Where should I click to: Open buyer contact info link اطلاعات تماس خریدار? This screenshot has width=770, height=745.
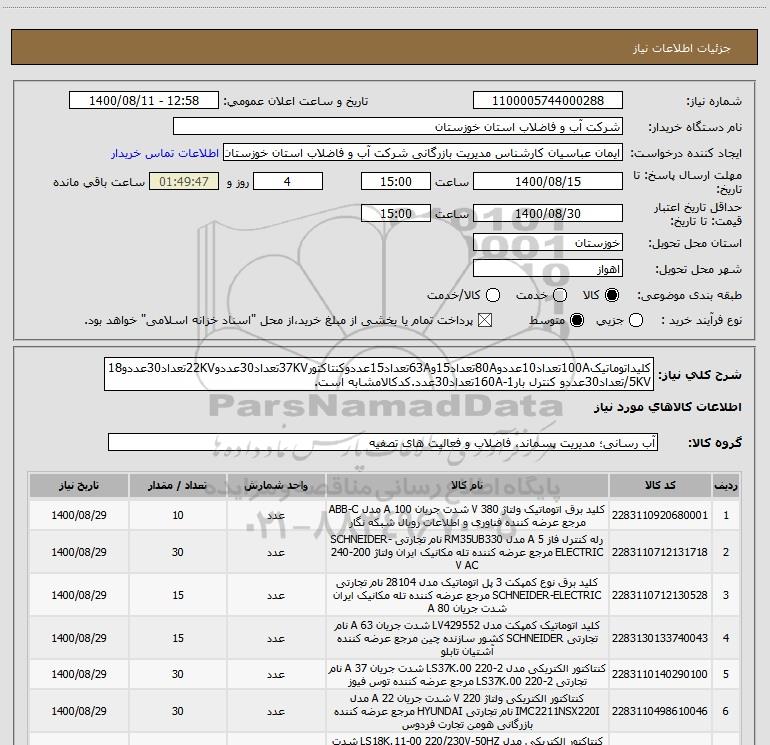[x=165, y=153]
